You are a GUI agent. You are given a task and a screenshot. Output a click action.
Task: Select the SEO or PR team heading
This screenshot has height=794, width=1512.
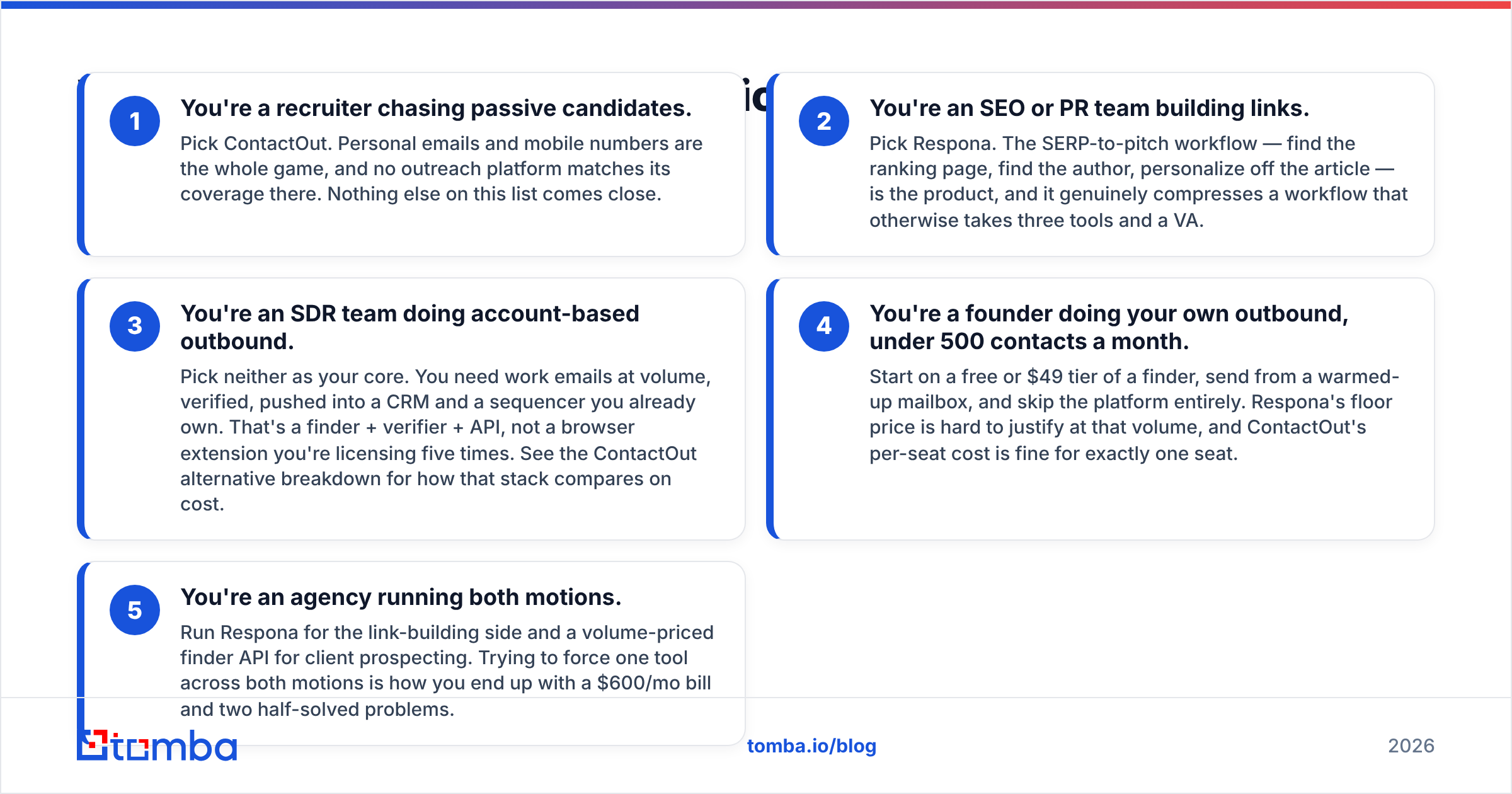pos(1089,108)
